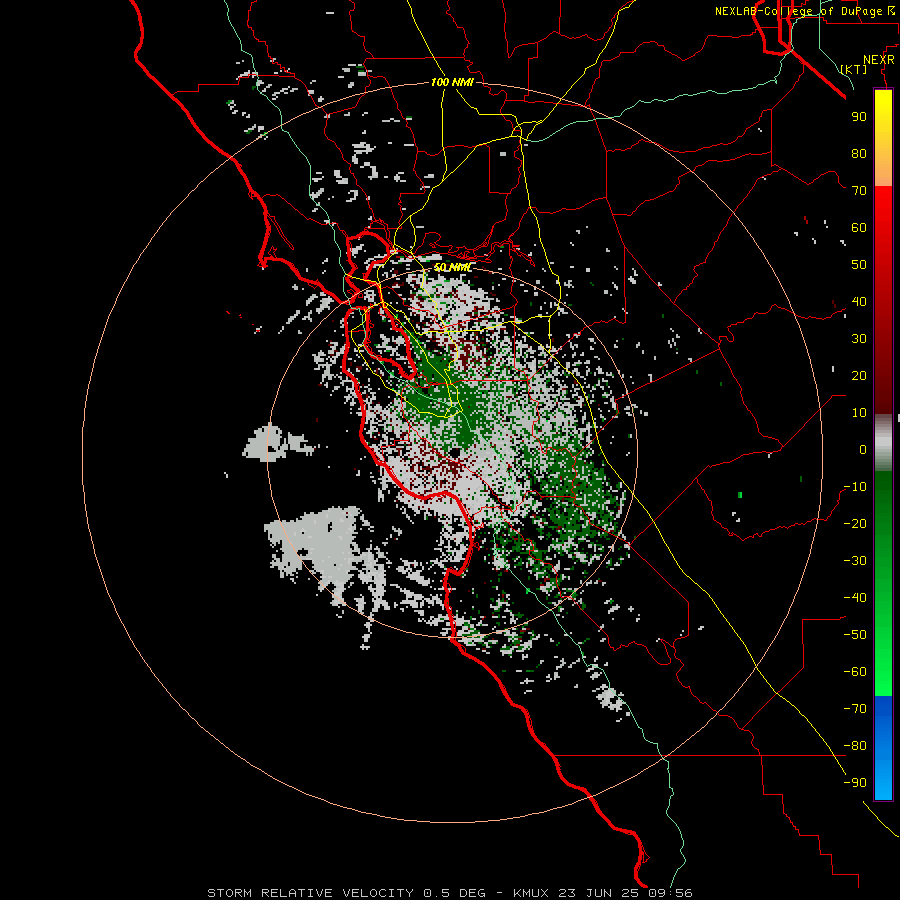Select the -40 knot label on color scale

point(855,598)
